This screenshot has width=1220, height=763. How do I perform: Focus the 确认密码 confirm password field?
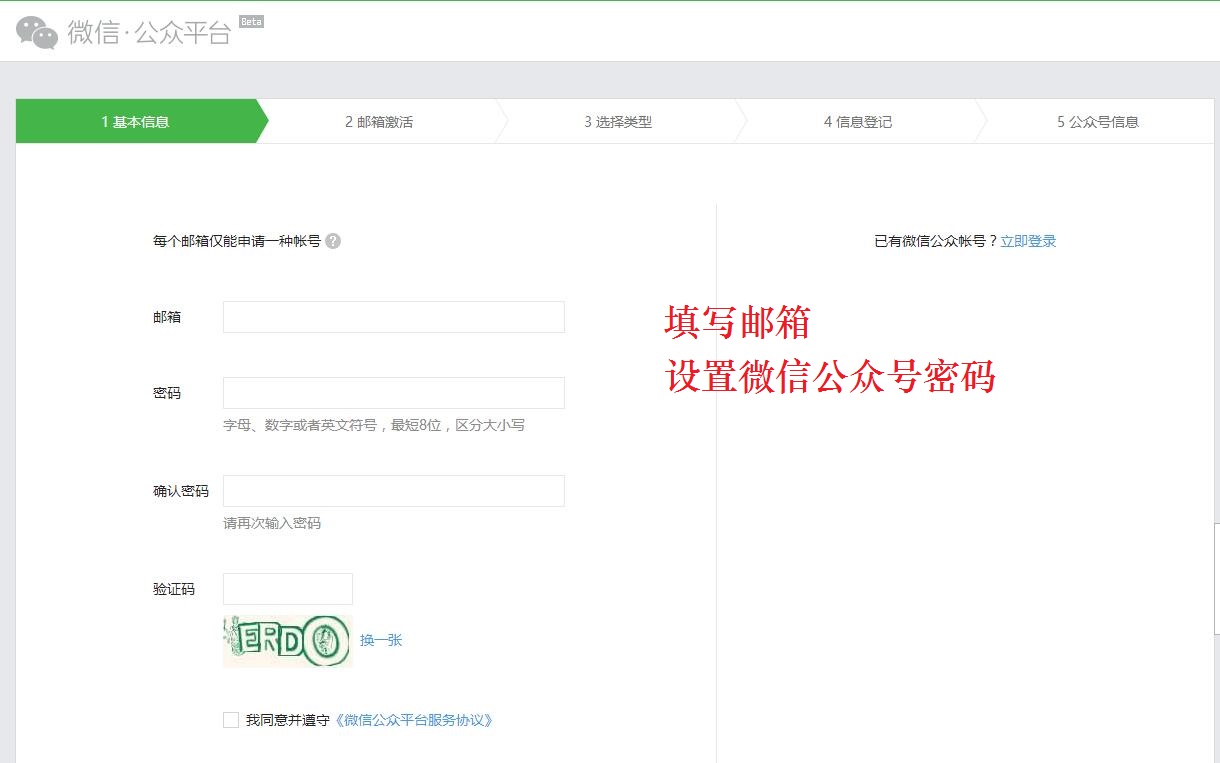coord(394,491)
